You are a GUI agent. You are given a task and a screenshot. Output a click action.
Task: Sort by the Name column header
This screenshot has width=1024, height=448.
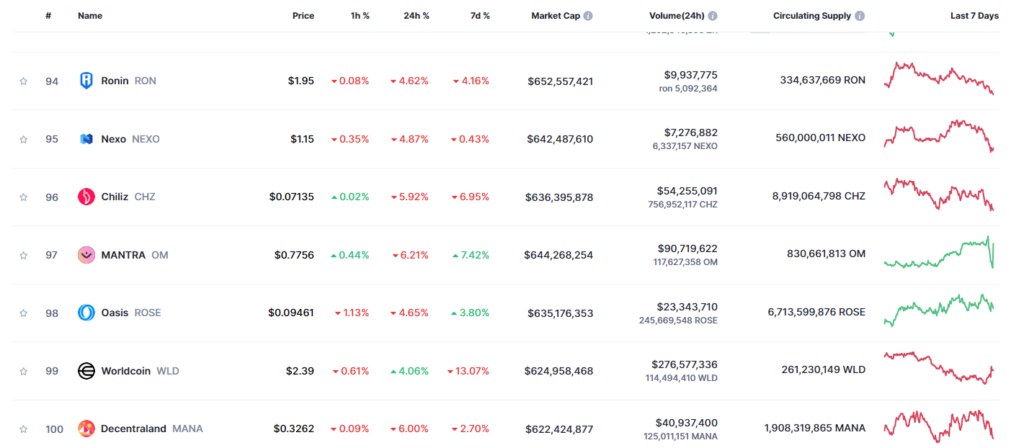point(90,16)
